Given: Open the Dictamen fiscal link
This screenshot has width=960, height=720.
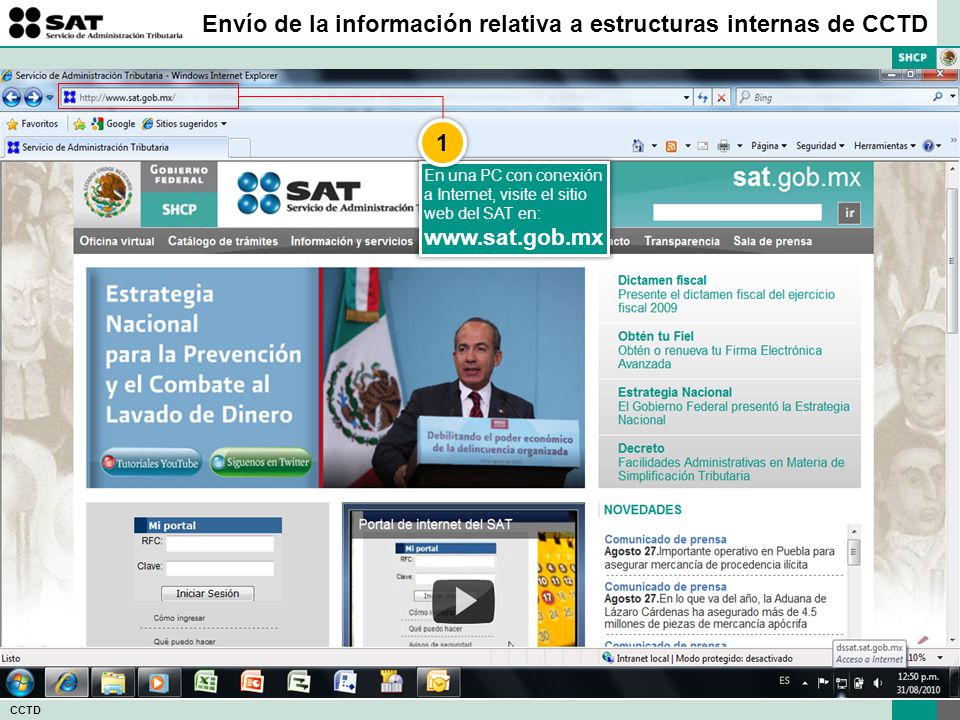Looking at the screenshot, I should (x=662, y=280).
